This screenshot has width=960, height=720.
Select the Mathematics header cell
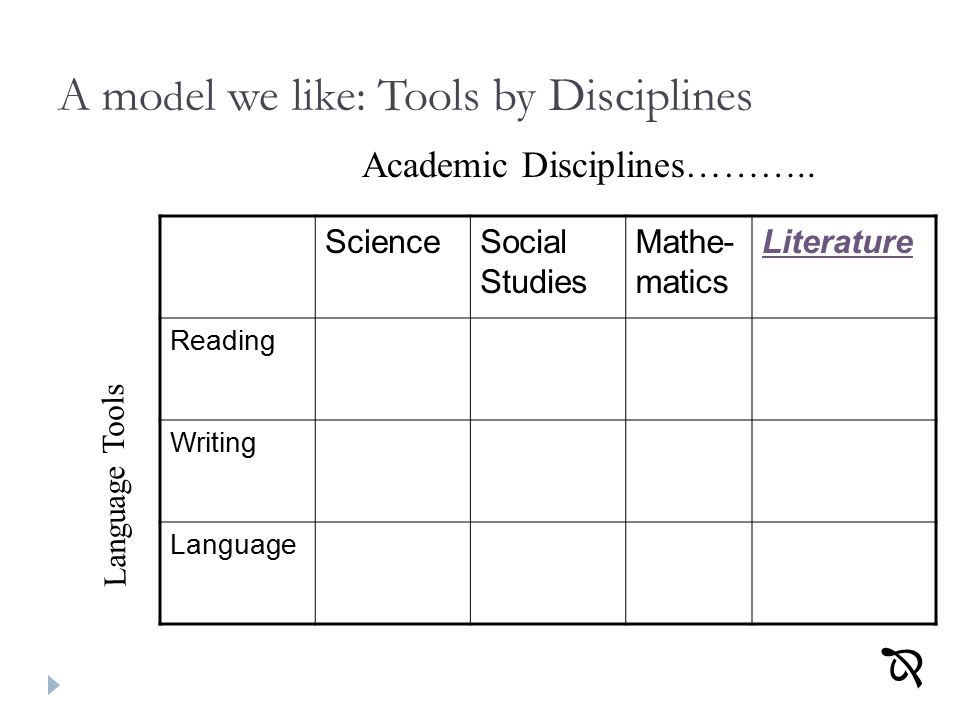point(689,267)
